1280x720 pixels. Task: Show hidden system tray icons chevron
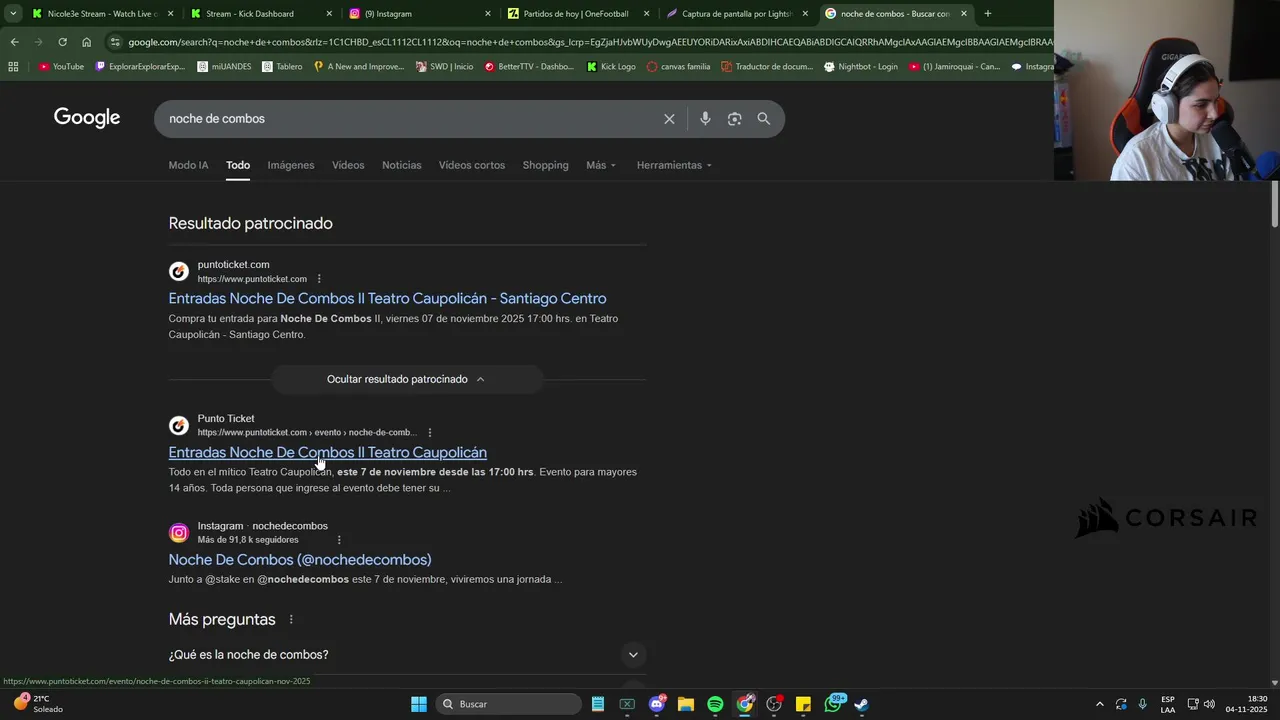[x=1100, y=704]
